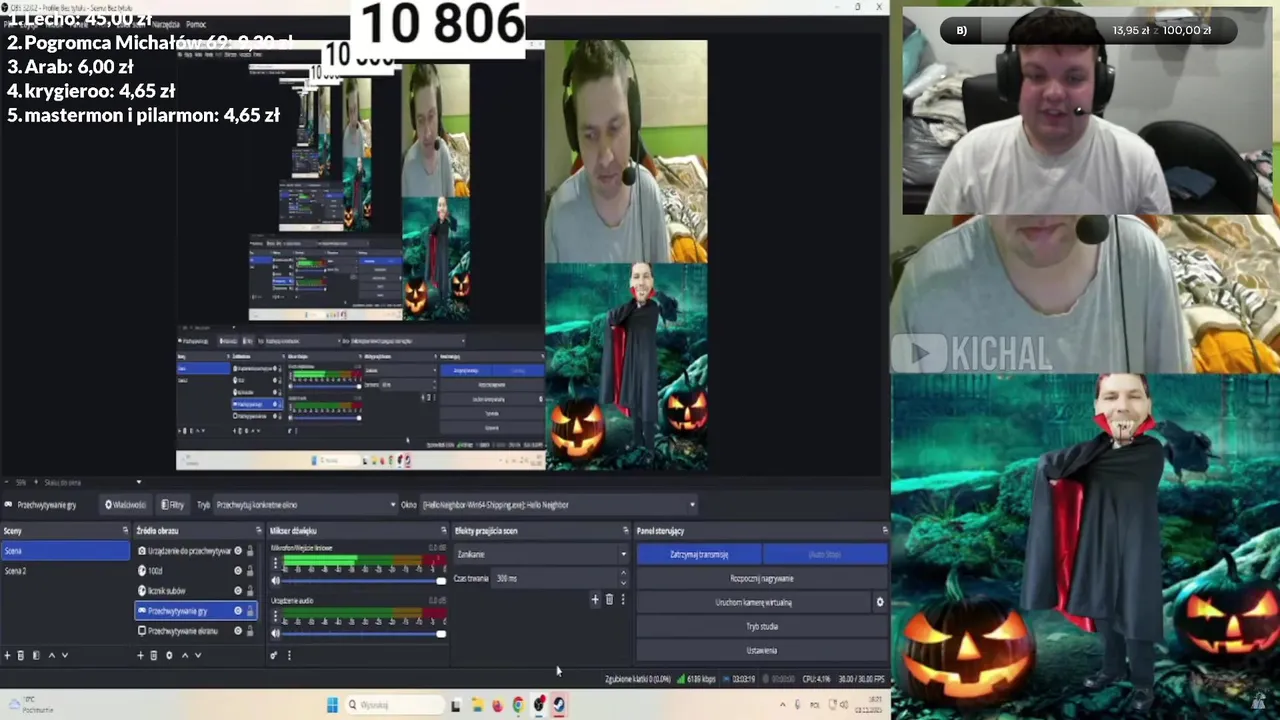Viewport: 1280px width, 720px height.
Task: Open advanced audio properties gears icon
Action: (273, 655)
